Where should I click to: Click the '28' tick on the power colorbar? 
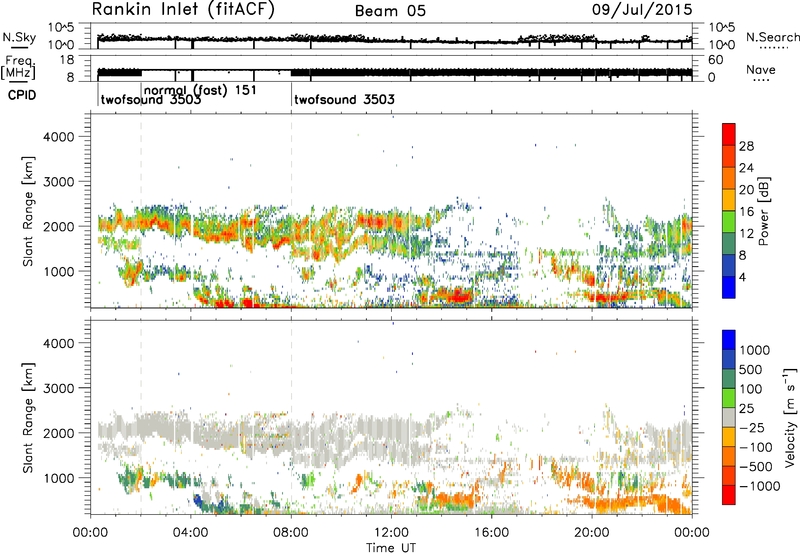pyautogui.click(x=746, y=146)
